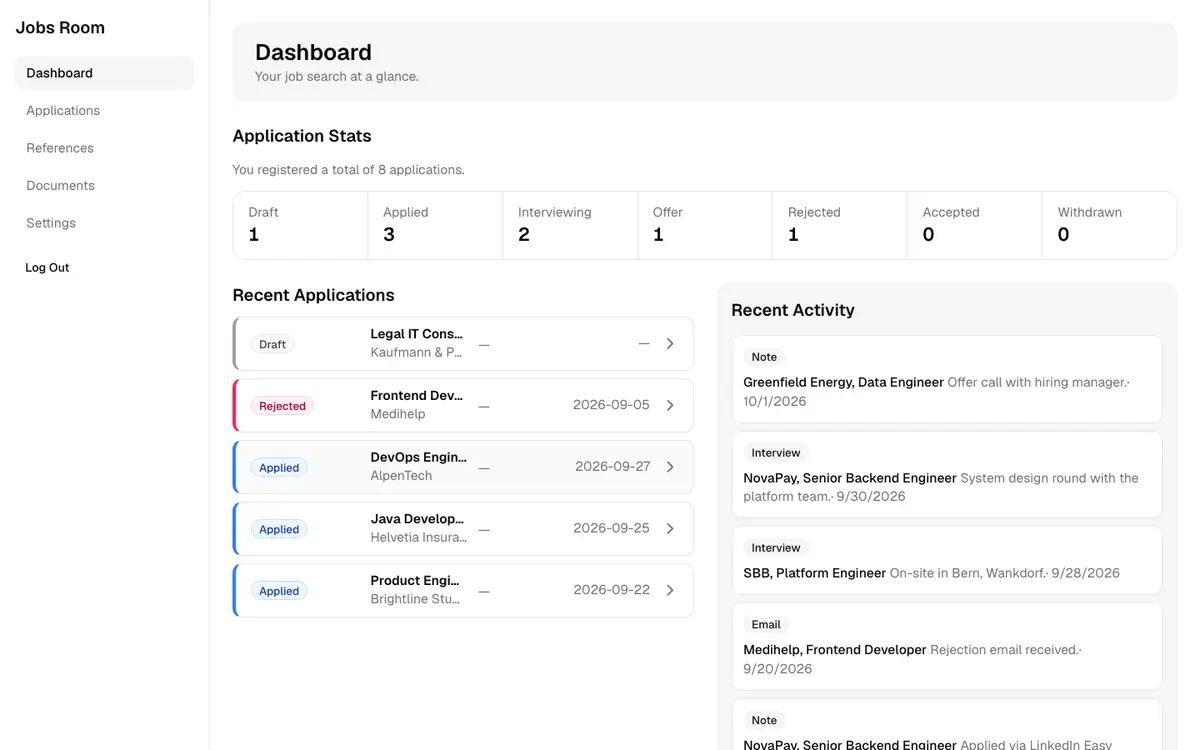
Task: Open chevron on DevOps Engin... AlpenTech row
Action: (670, 467)
